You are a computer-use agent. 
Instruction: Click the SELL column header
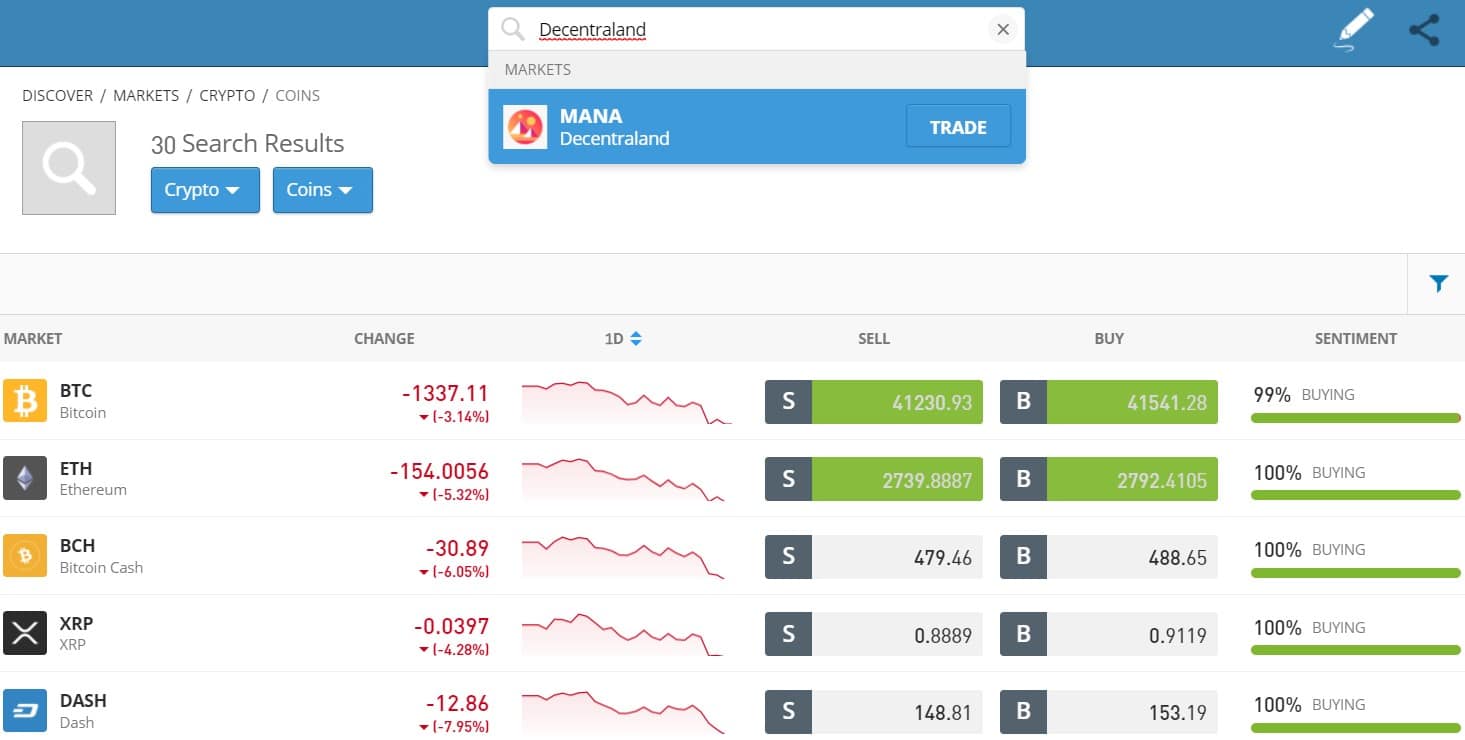tap(874, 339)
